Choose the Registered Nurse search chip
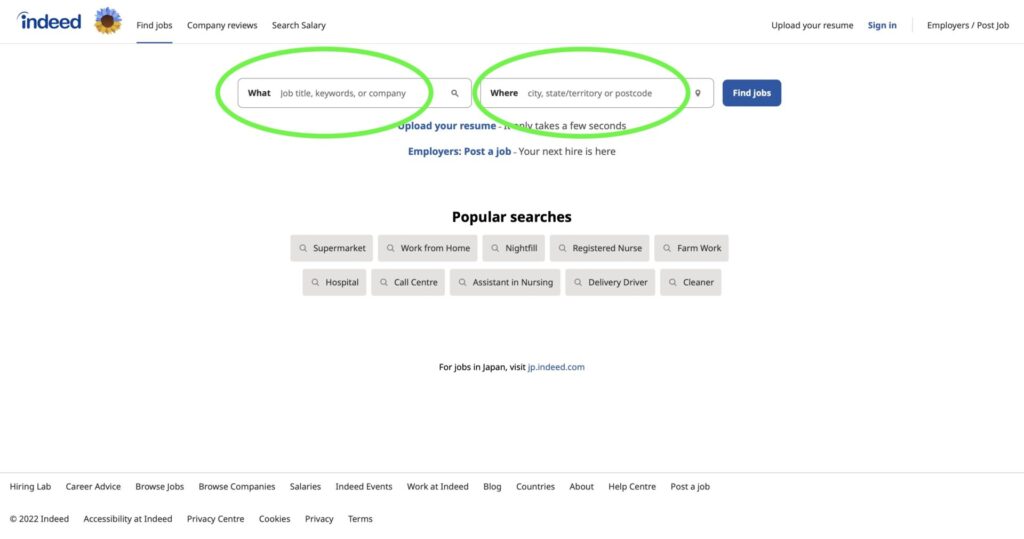Screen dimensions: 1024x539 (x=600, y=248)
